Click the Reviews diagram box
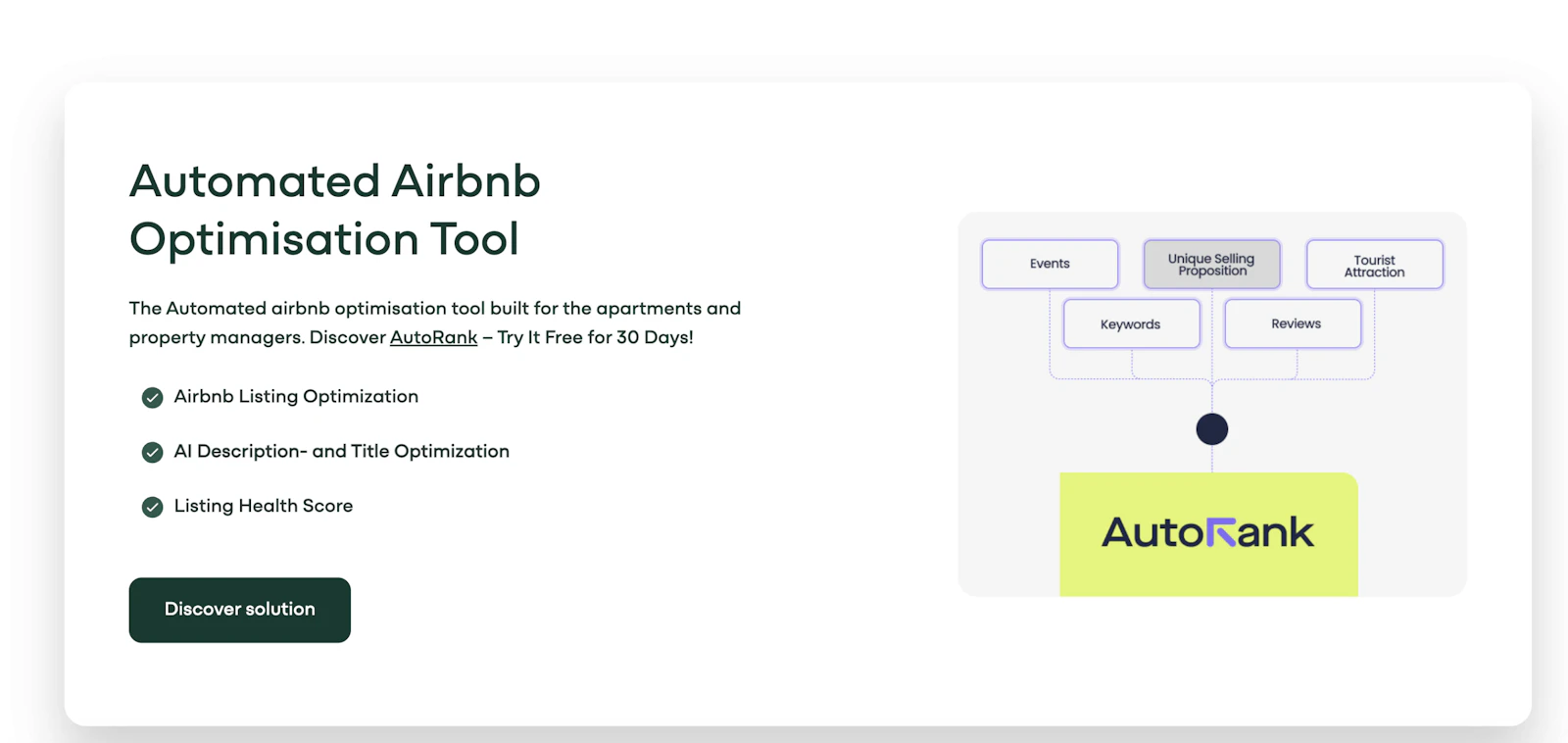Viewport: 1568px width, 743px height. pyautogui.click(x=1294, y=323)
